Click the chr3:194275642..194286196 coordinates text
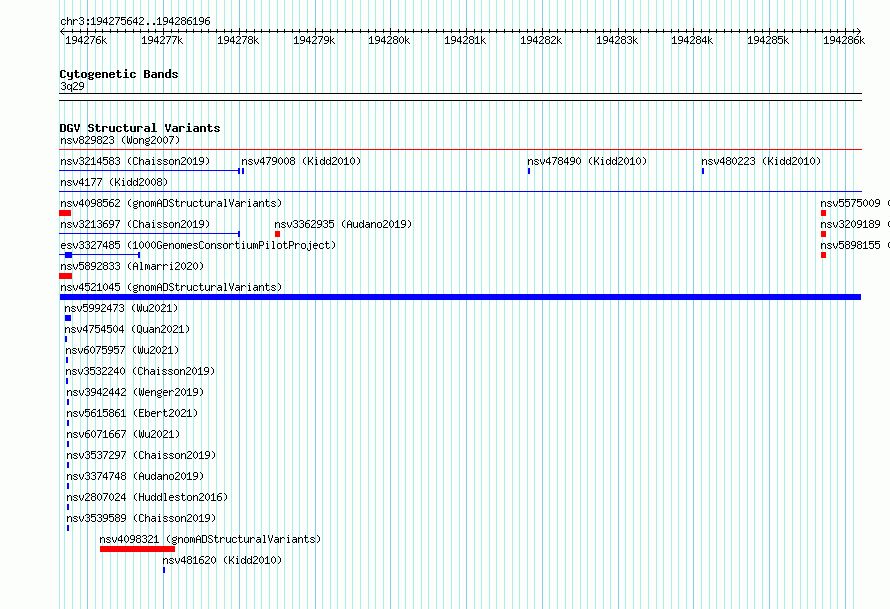The height and width of the screenshot is (609, 890). coord(135,21)
